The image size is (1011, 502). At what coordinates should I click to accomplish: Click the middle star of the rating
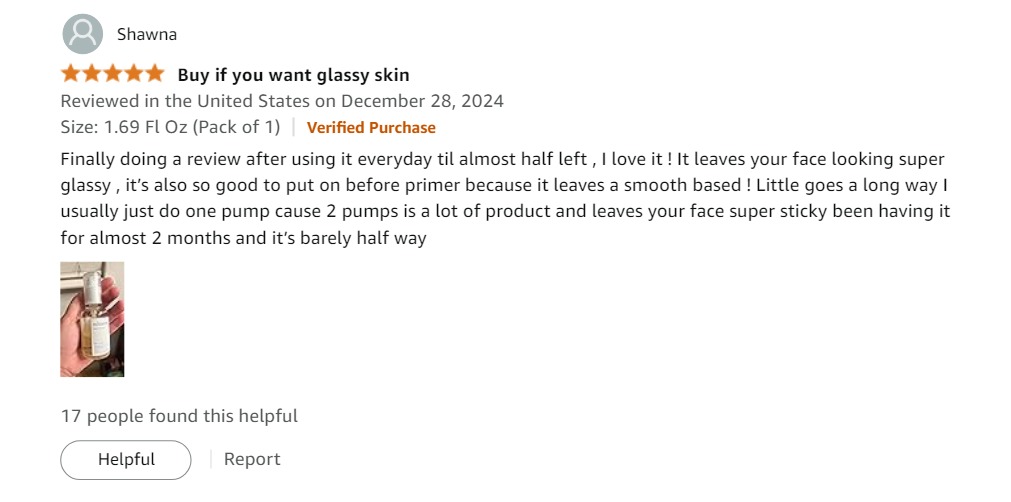112,74
